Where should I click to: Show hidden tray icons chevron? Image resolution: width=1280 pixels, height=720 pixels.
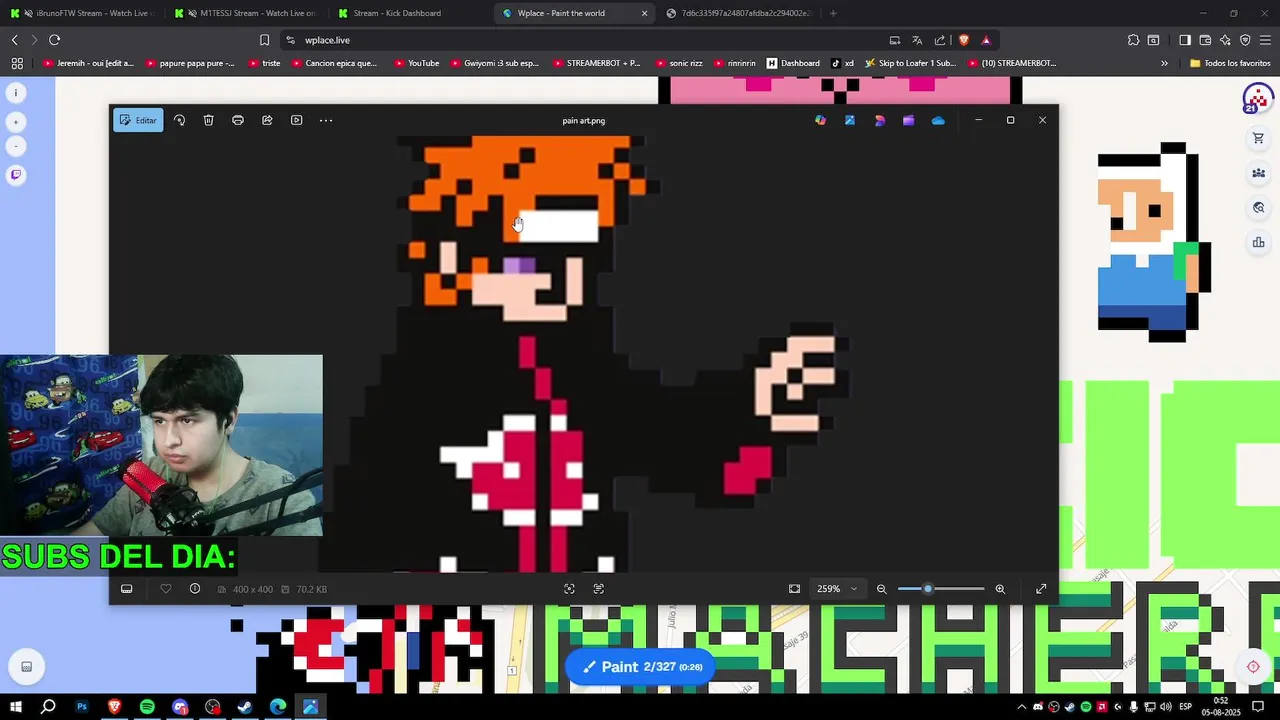[x=1022, y=707]
